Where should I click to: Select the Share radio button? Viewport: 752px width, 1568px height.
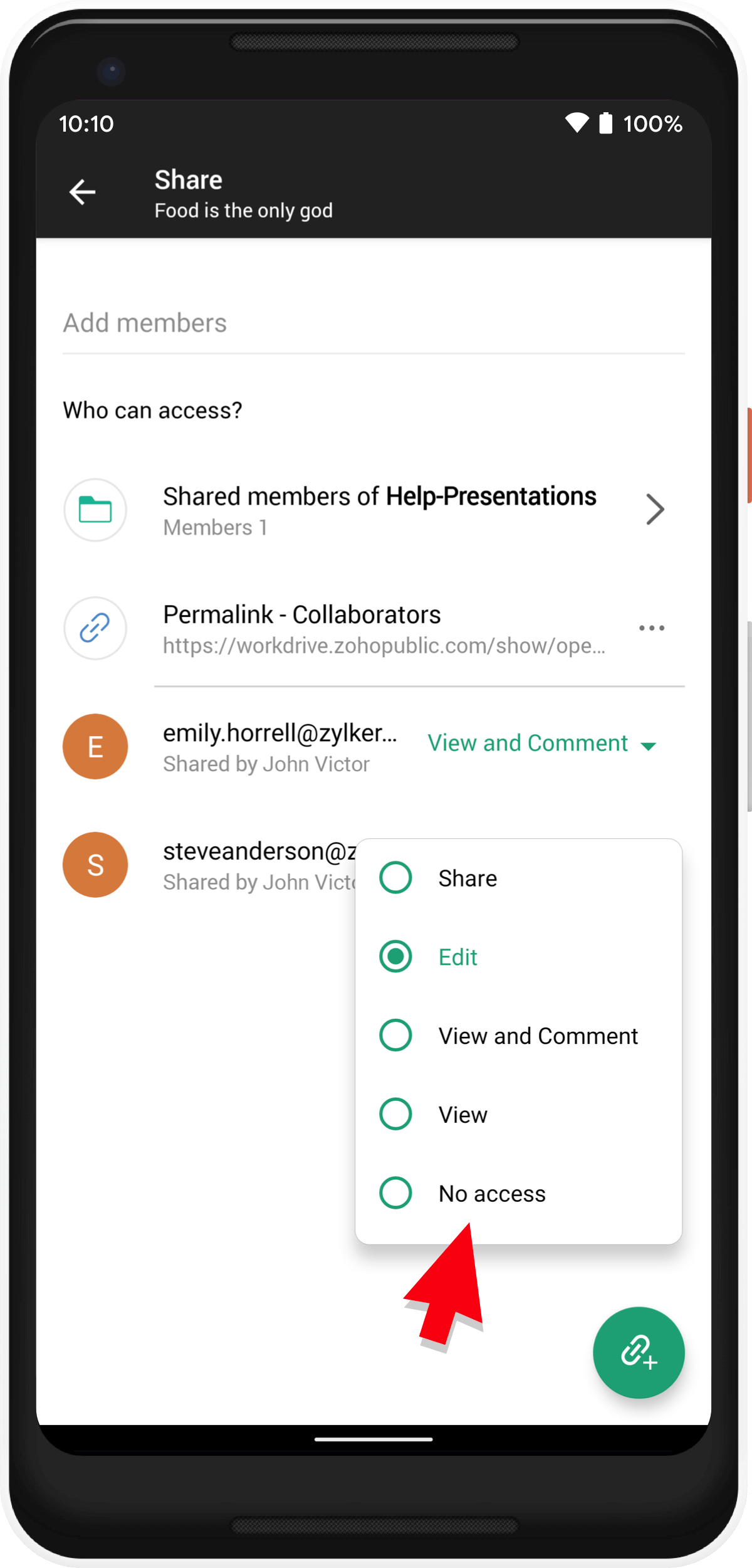click(x=395, y=878)
